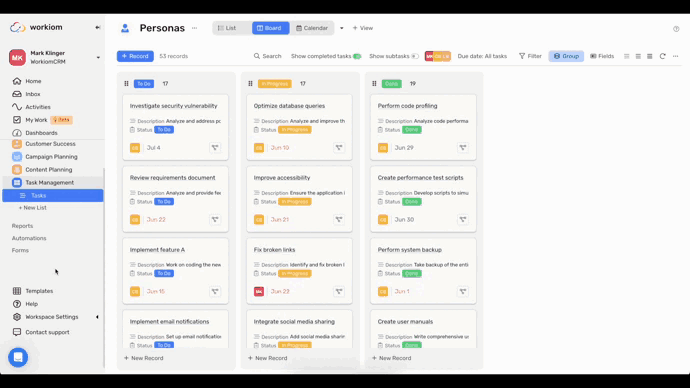Screen dimensions: 690x388
Task: Open the Mark Klinger account dropdown
Action: [x=98, y=58]
